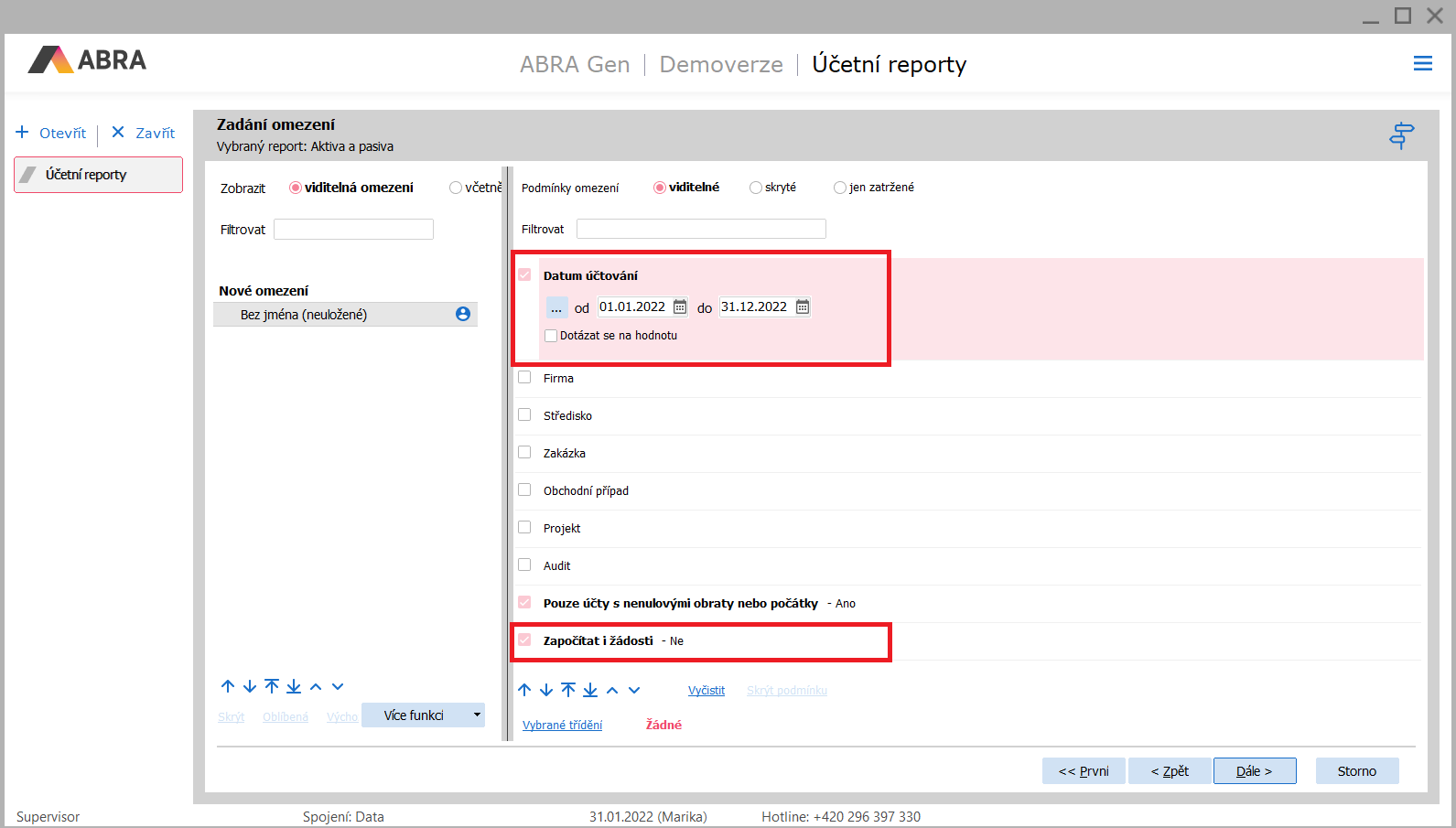Open the Vybrané třídění link
Viewport: 1456px width, 828px height.
[562, 726]
